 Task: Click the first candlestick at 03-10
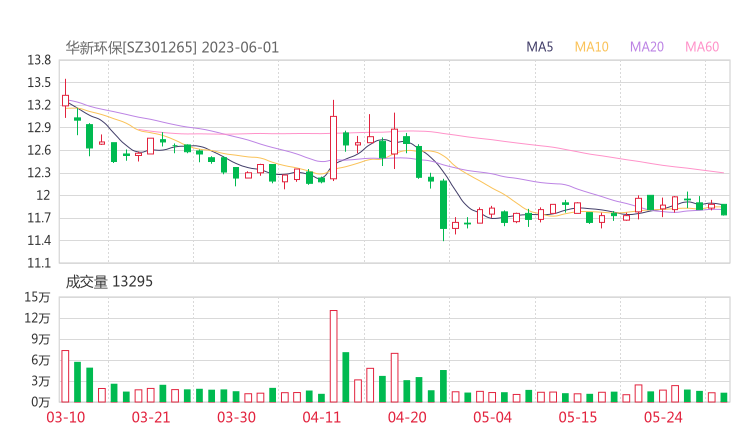click(65, 100)
